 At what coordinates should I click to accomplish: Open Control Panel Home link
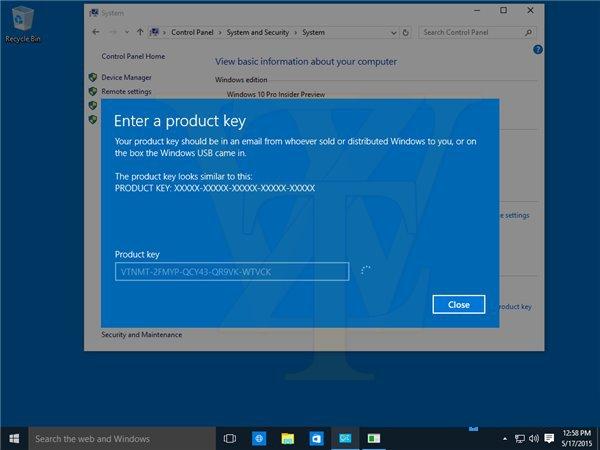[x=133, y=57]
